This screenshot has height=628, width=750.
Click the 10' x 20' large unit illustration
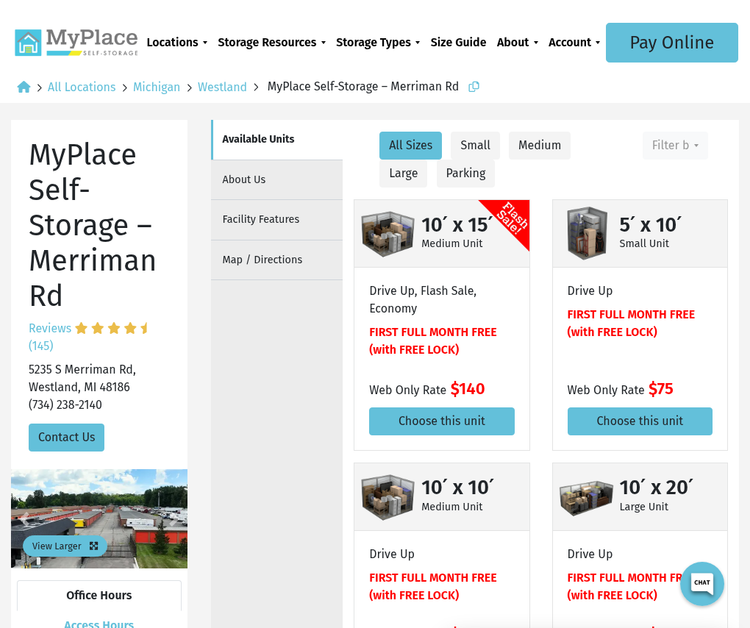point(586,498)
